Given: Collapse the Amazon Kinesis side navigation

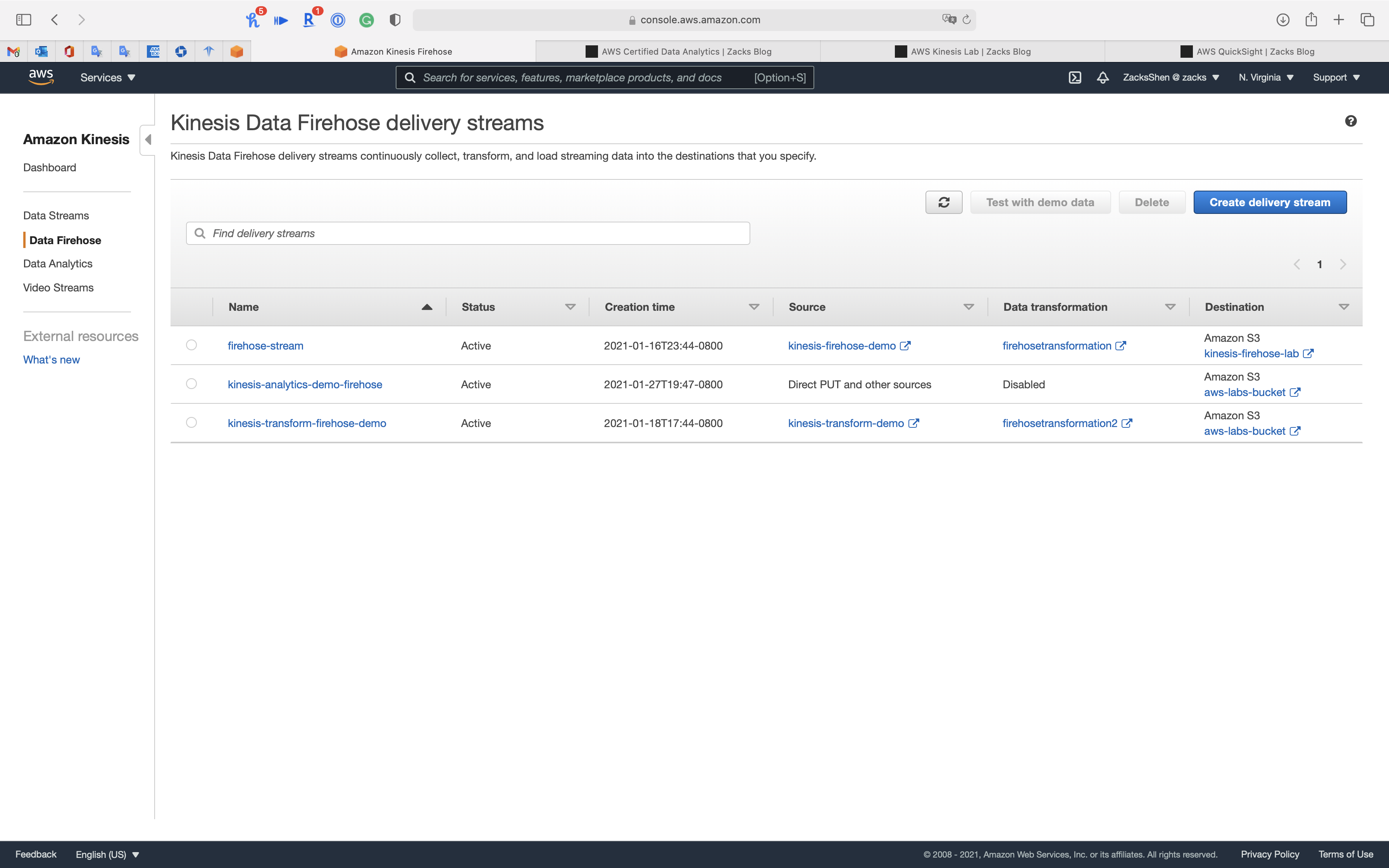Looking at the screenshot, I should [148, 139].
